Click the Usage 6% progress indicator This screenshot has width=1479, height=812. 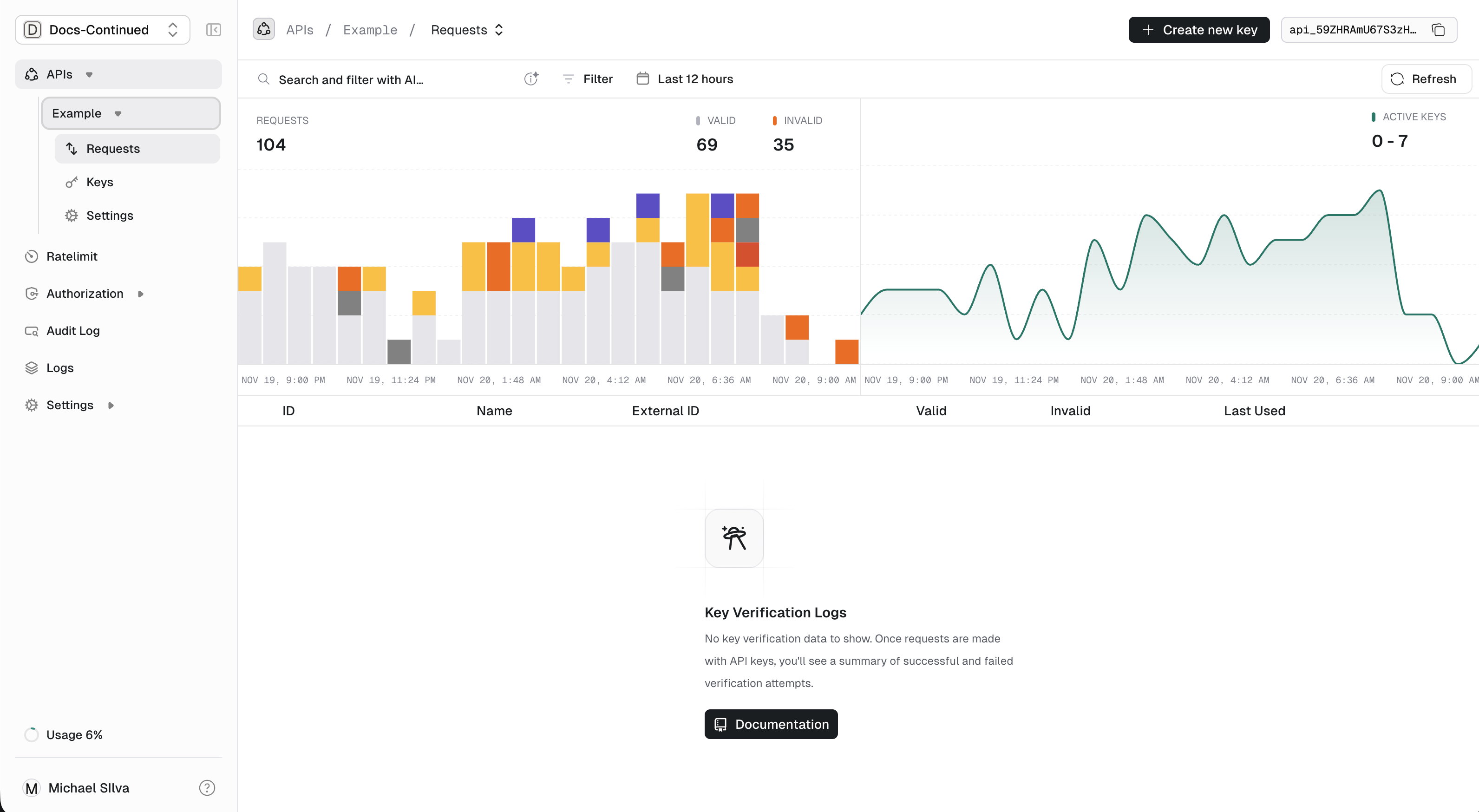coord(32,734)
